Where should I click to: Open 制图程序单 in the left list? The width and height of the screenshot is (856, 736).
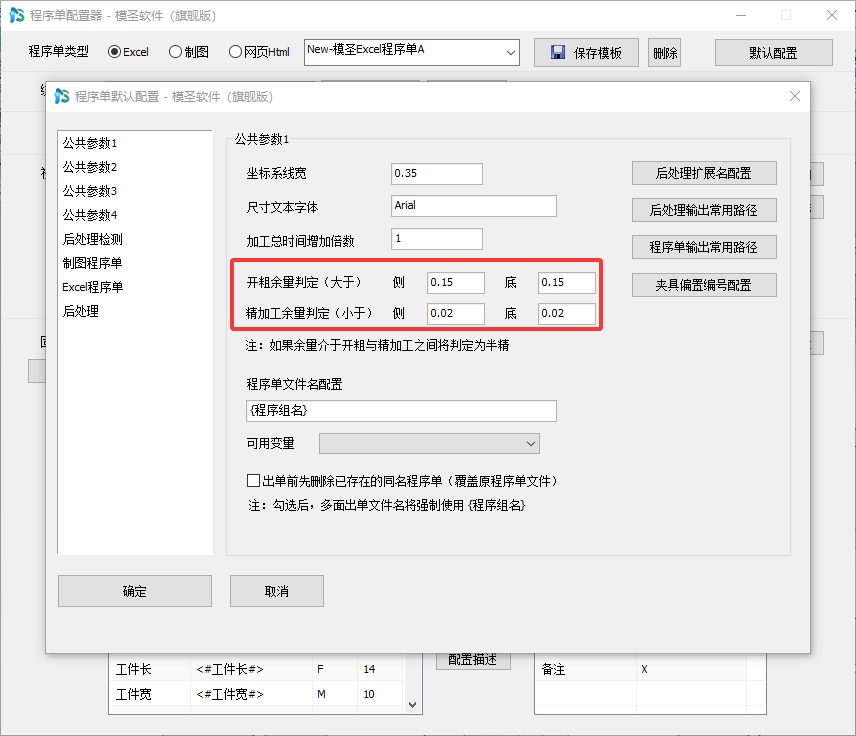click(93, 263)
